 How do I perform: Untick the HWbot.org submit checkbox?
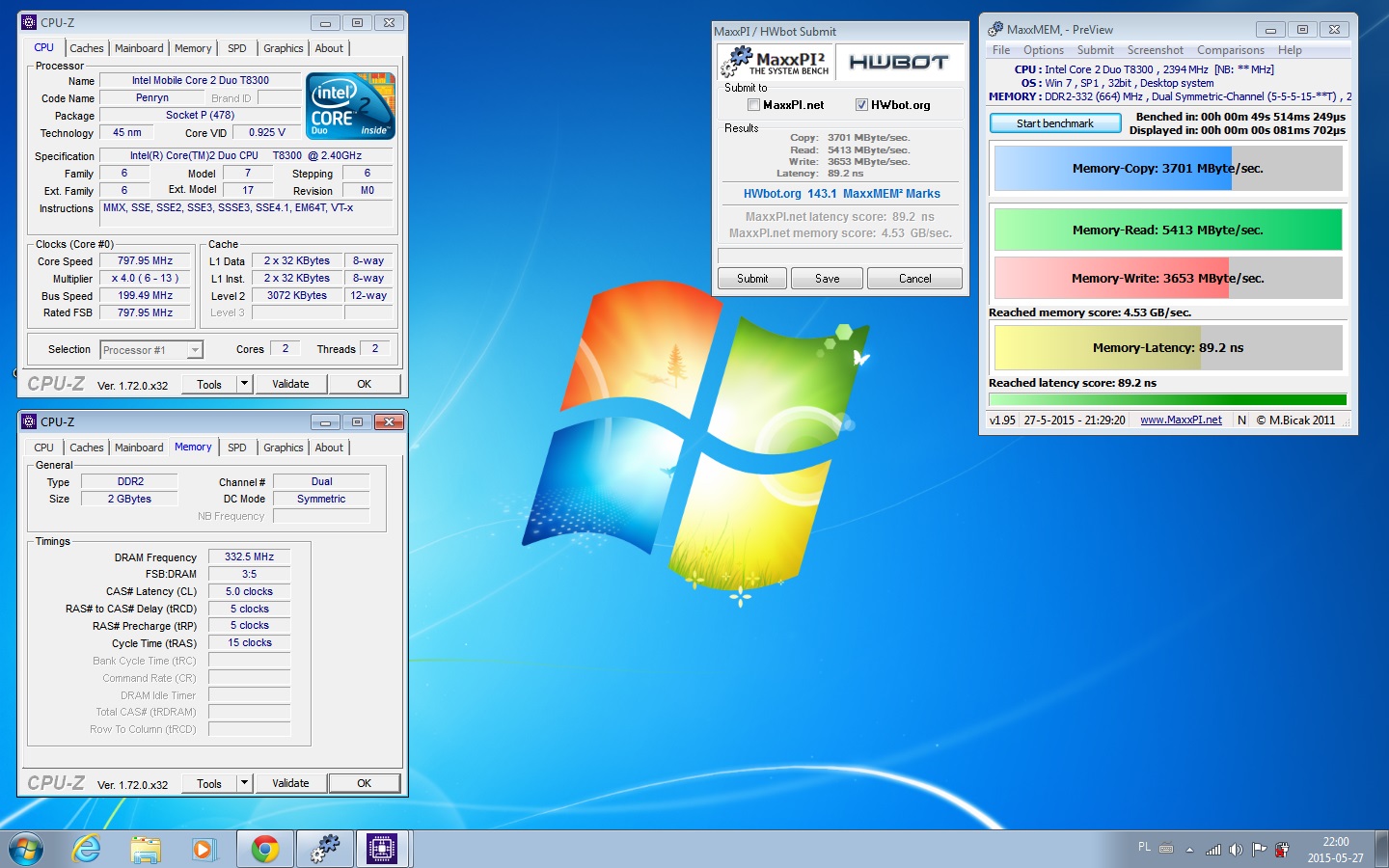tap(861, 105)
